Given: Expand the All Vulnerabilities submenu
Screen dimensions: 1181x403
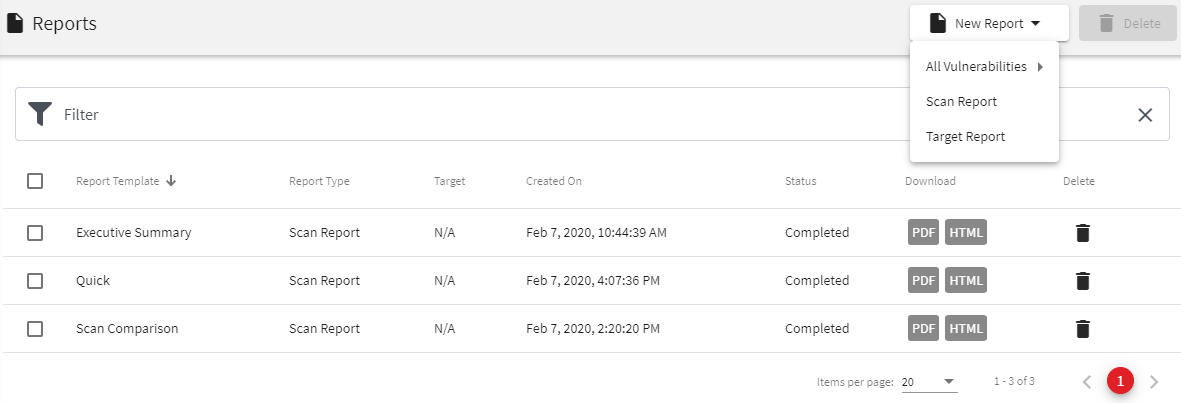Looking at the screenshot, I should 984,67.
